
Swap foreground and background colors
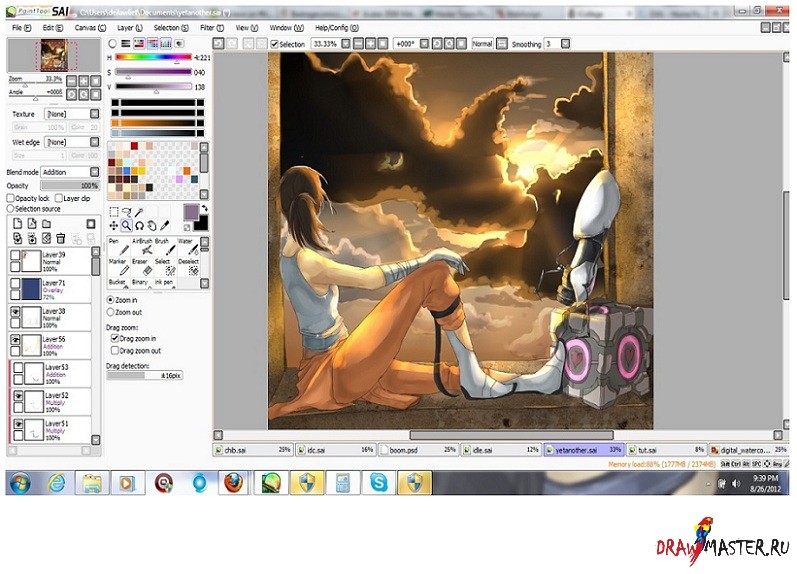click(x=204, y=208)
